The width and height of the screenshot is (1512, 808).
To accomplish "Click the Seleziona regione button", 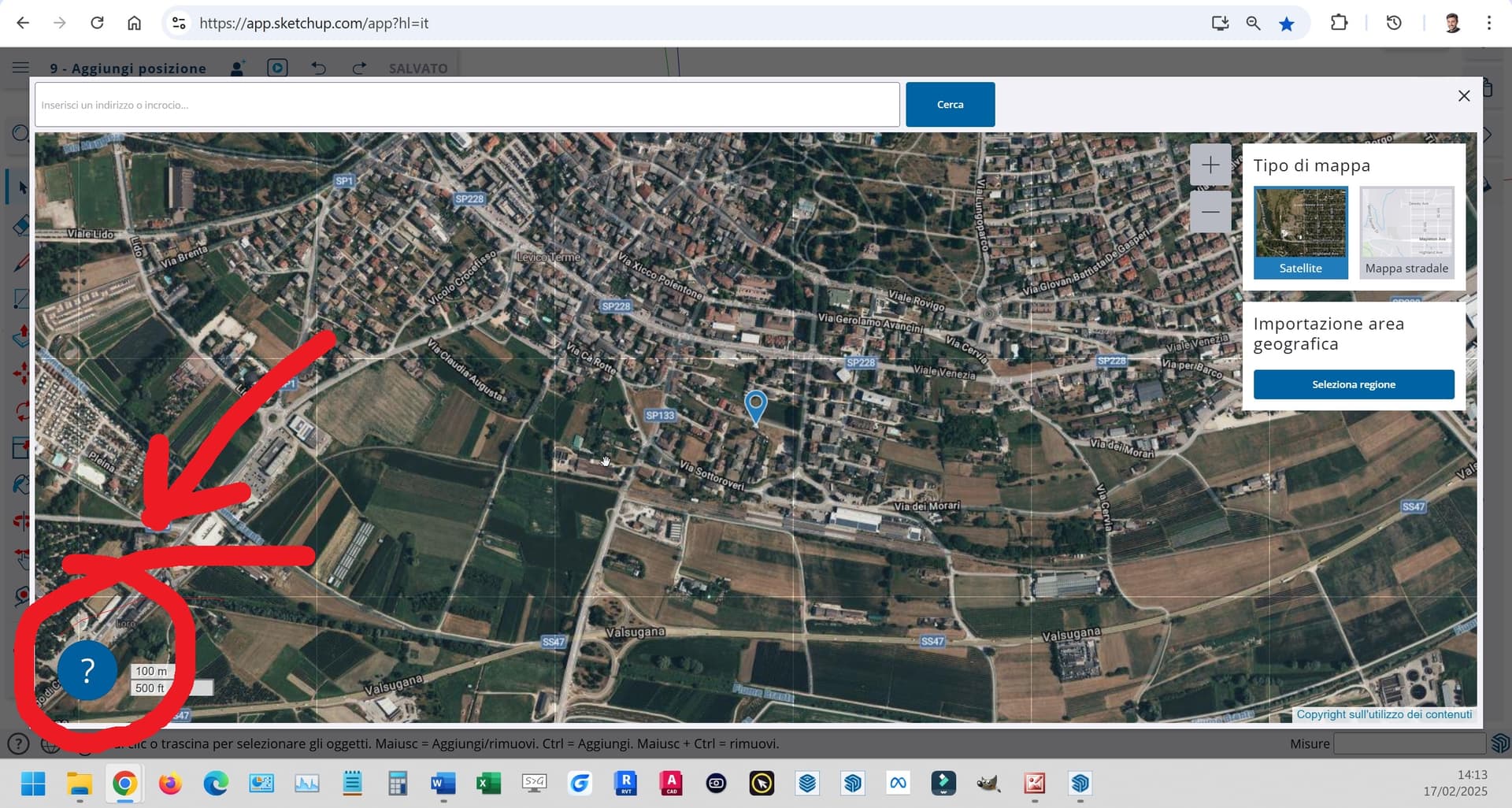I will 1354,384.
